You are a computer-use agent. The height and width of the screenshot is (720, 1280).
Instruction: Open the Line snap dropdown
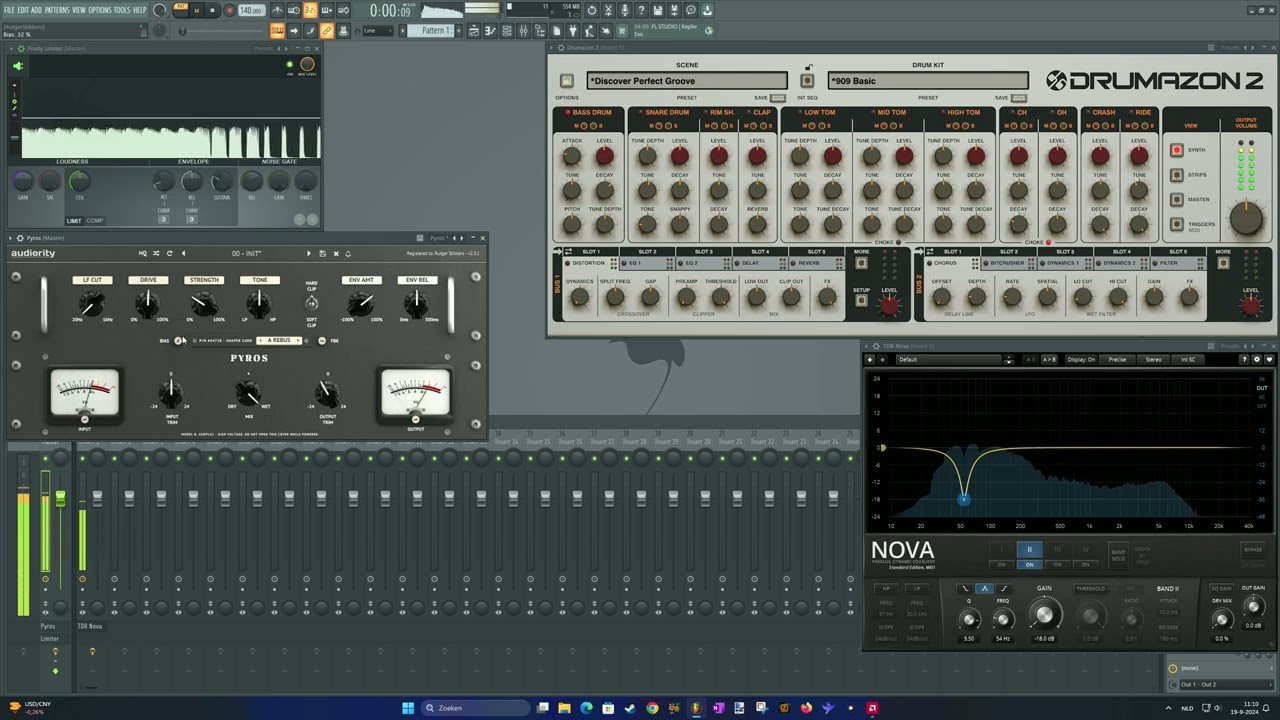[x=378, y=30]
